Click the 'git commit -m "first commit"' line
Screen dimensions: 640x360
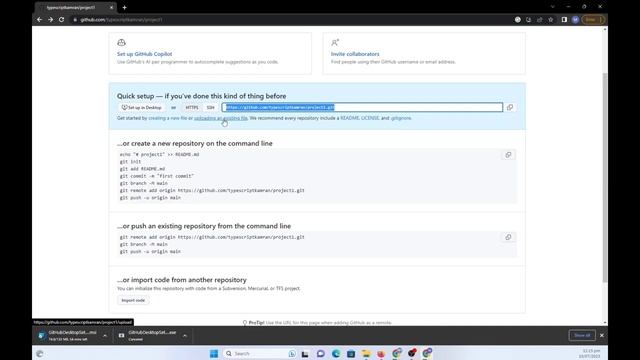coord(157,176)
